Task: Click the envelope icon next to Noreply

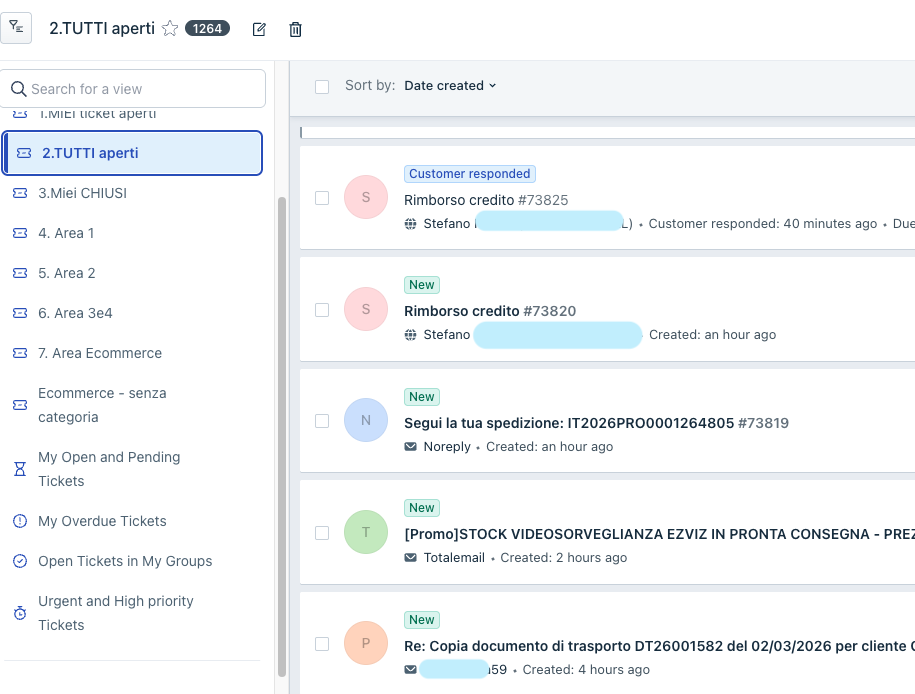Action: point(409,446)
